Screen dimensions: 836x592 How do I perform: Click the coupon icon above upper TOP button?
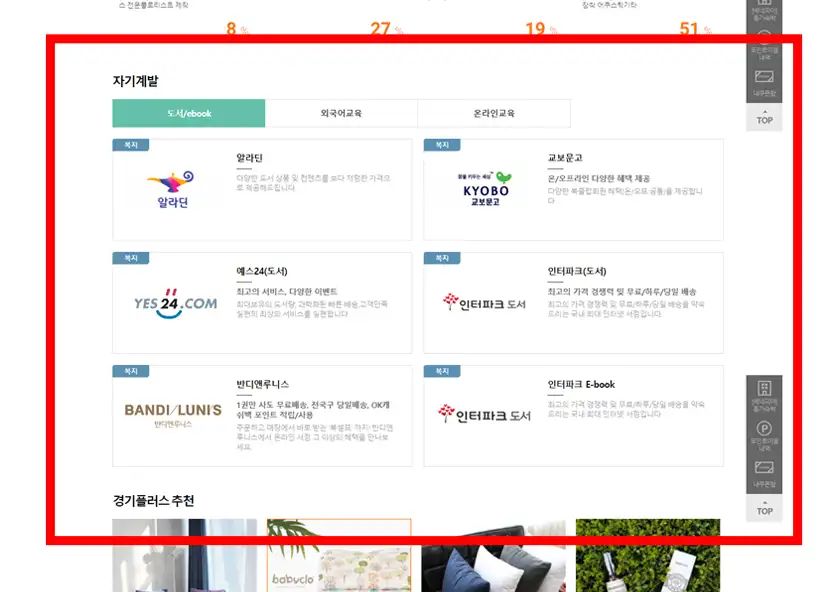coord(764,76)
